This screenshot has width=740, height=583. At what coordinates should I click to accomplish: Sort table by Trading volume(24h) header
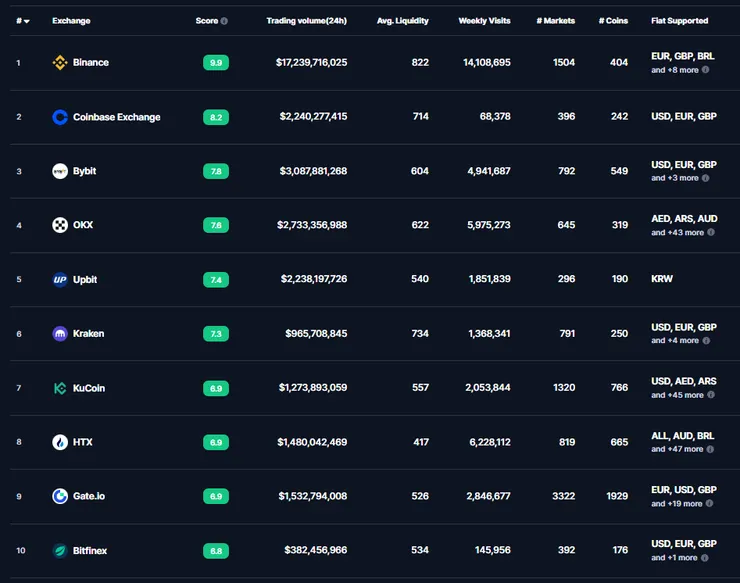click(306, 21)
